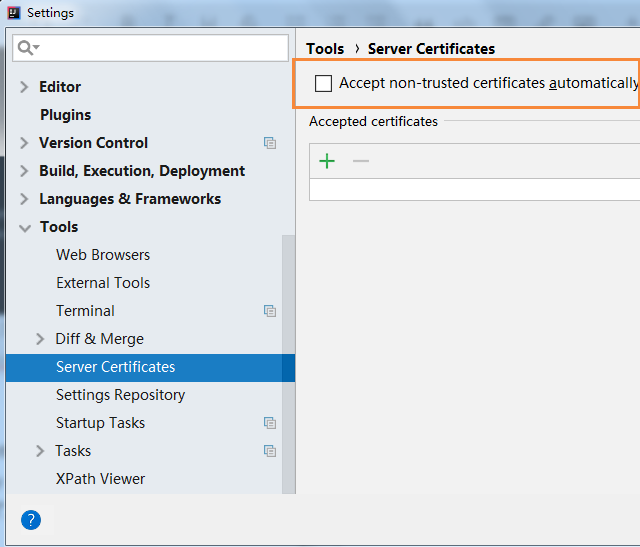Click the project-level icon beside Version Control

pos(270,143)
